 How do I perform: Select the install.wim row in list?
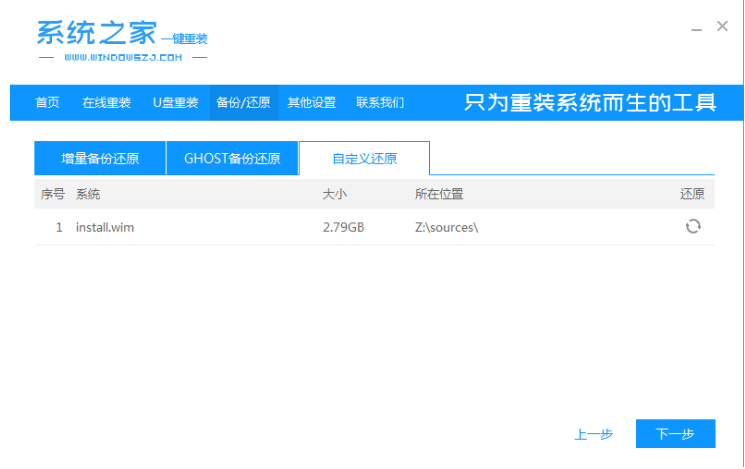pyautogui.click(x=105, y=227)
